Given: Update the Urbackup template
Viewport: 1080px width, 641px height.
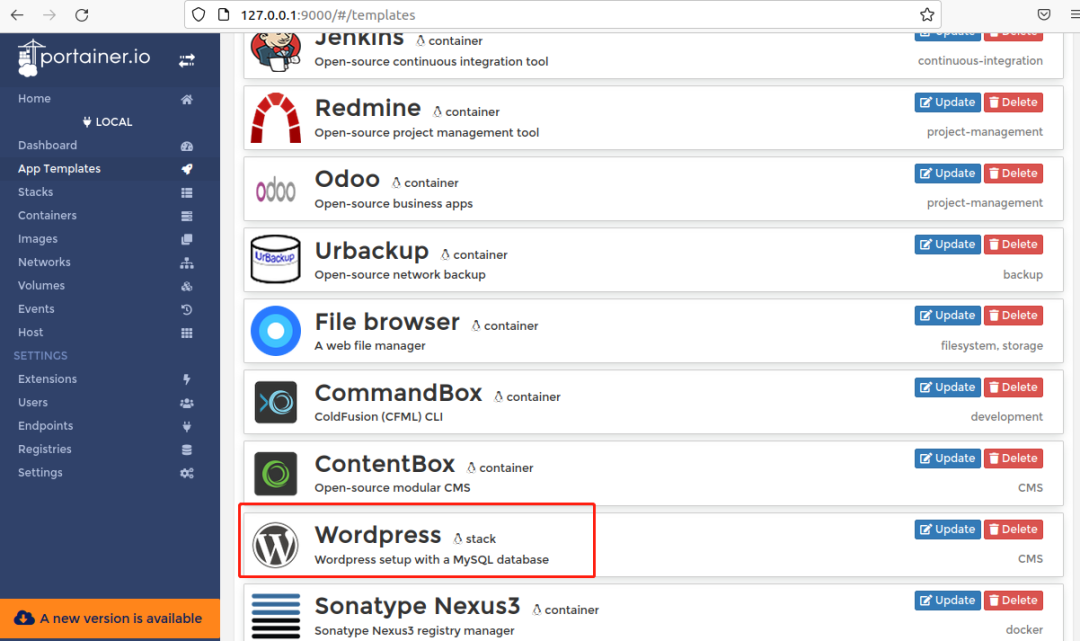Looking at the screenshot, I should pyautogui.click(x=947, y=244).
